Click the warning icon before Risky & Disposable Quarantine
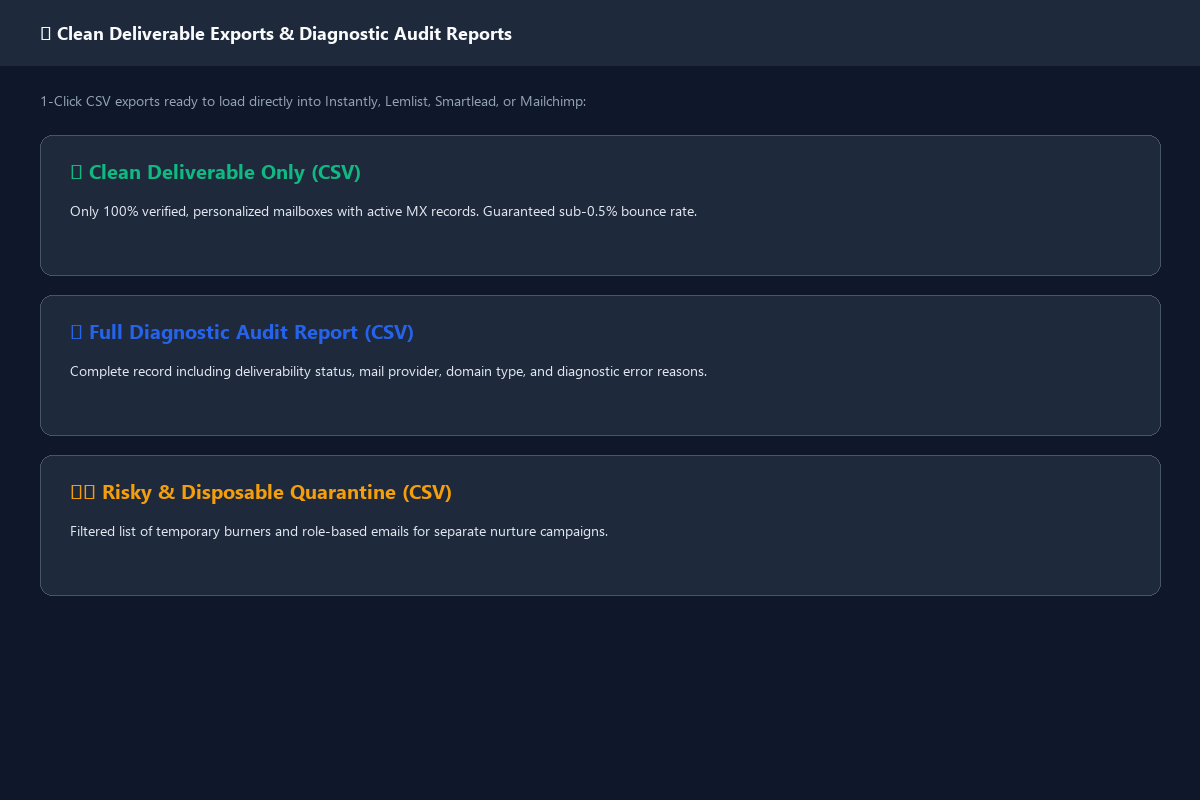The height and width of the screenshot is (800, 1200). (82, 492)
